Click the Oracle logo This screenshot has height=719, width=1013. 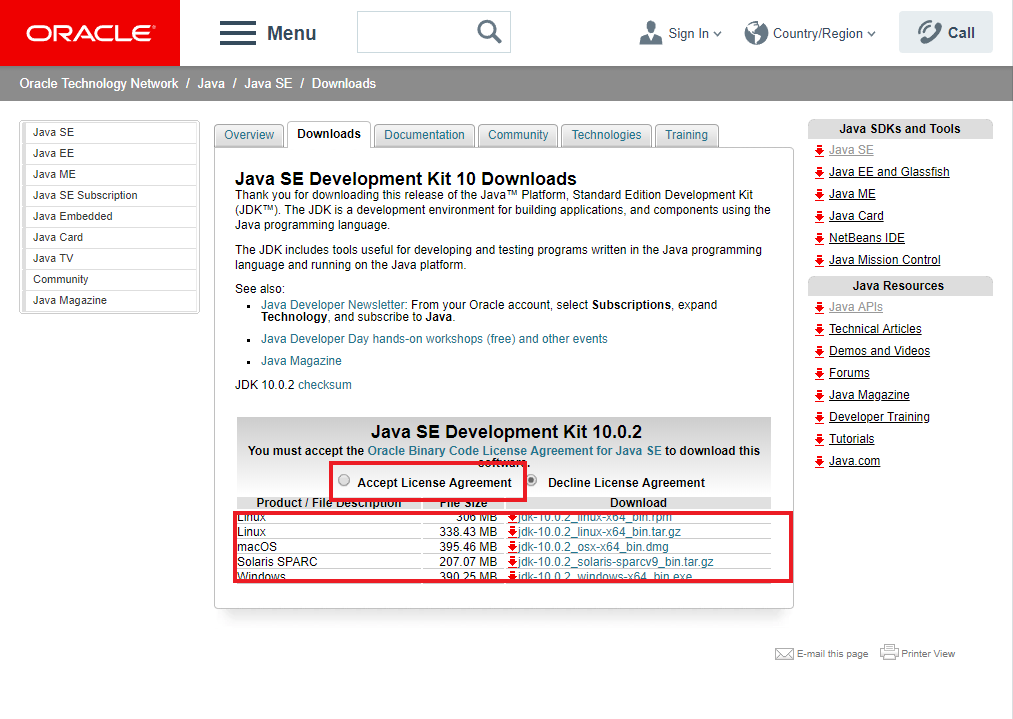click(x=90, y=33)
